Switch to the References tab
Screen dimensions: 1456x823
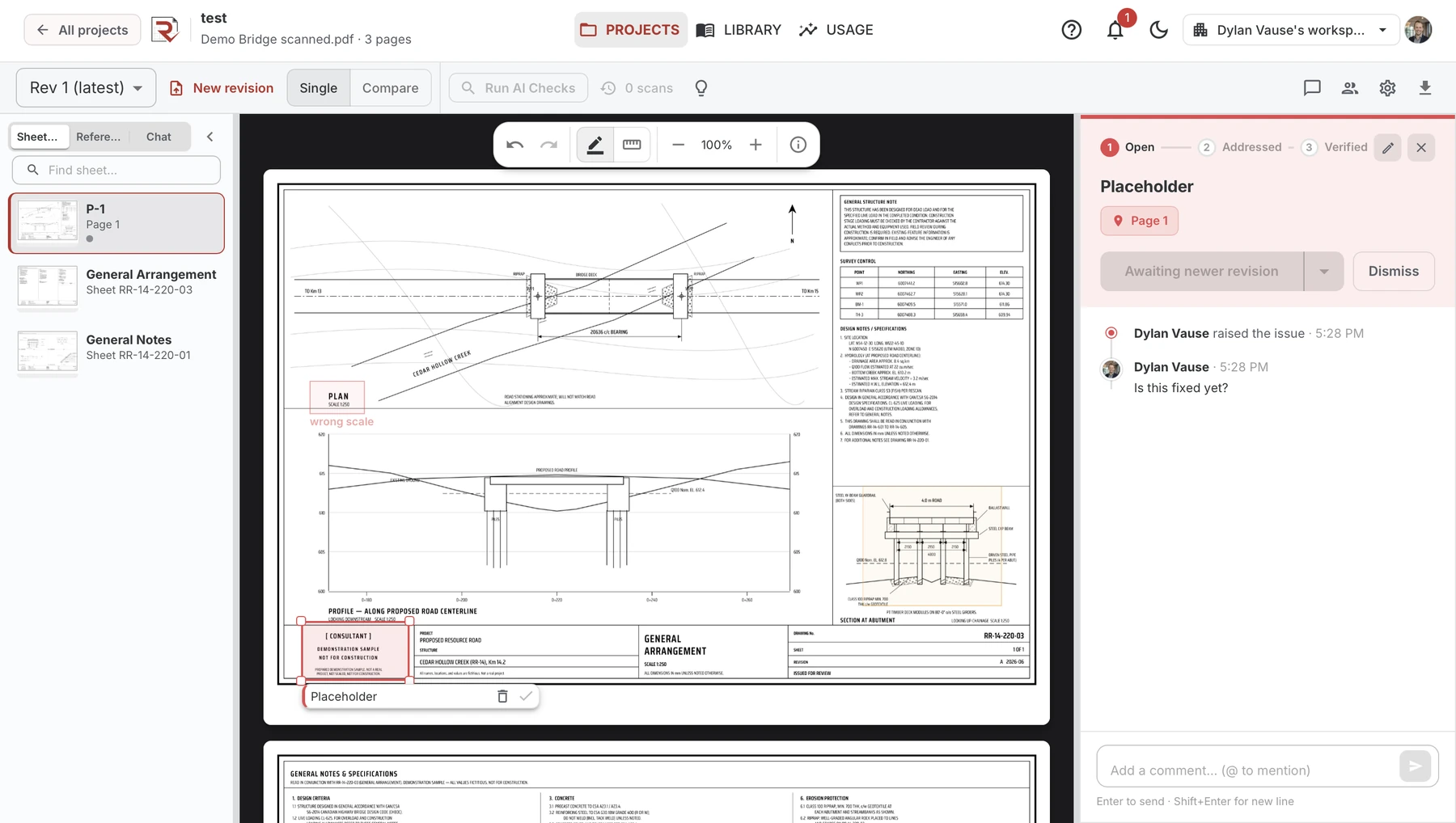point(98,137)
